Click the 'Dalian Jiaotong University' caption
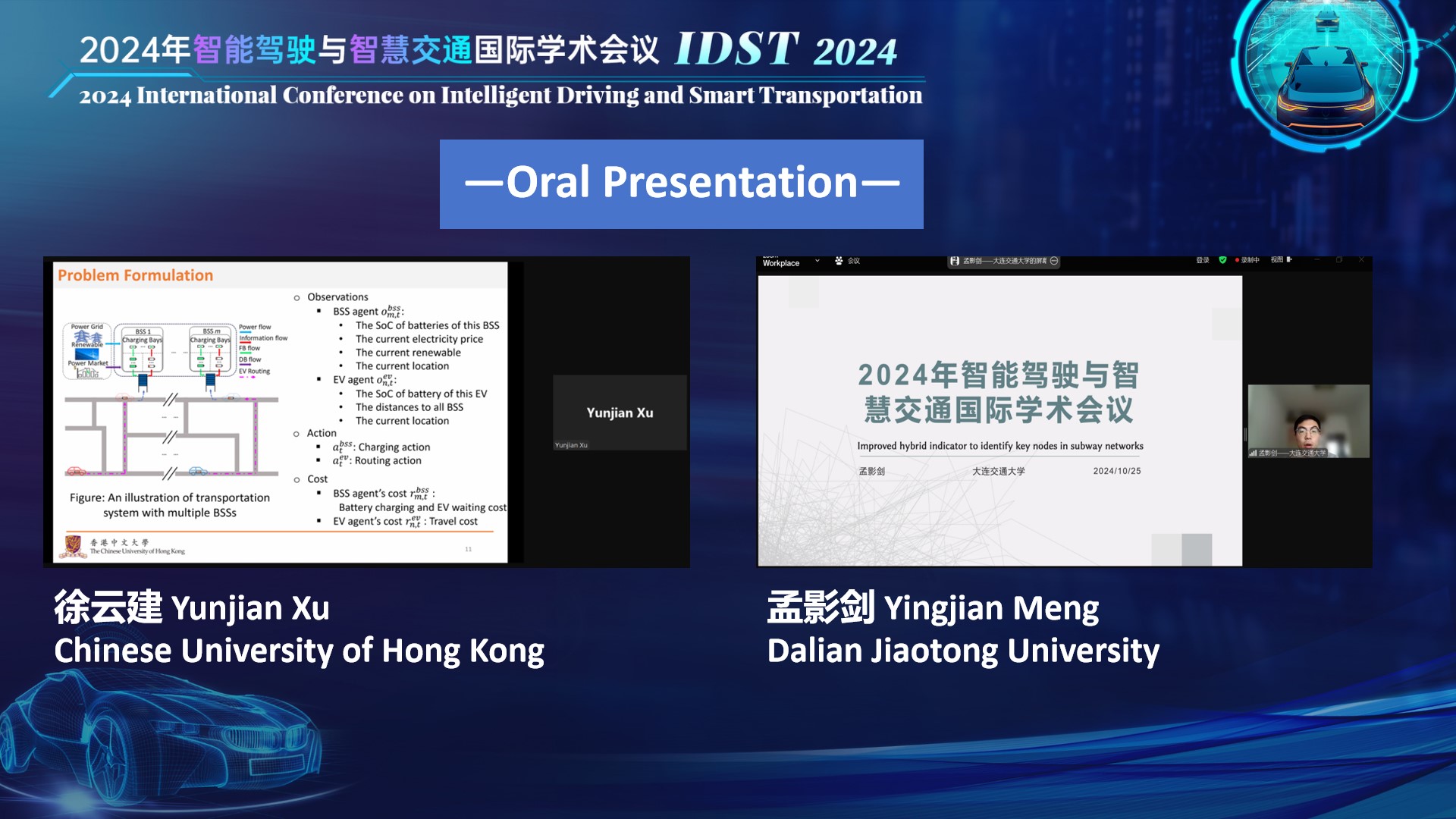The image size is (1456, 819). pos(963,651)
